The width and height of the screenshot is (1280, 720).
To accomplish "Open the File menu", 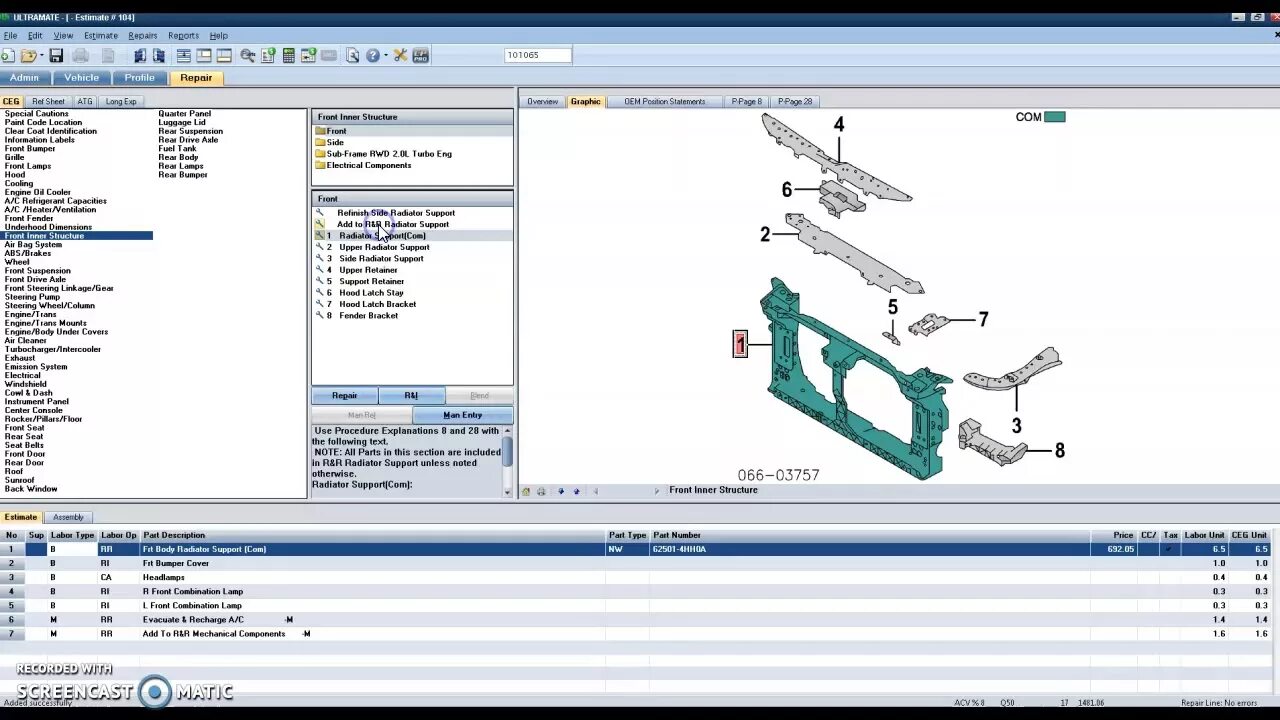I will pyautogui.click(x=10, y=35).
